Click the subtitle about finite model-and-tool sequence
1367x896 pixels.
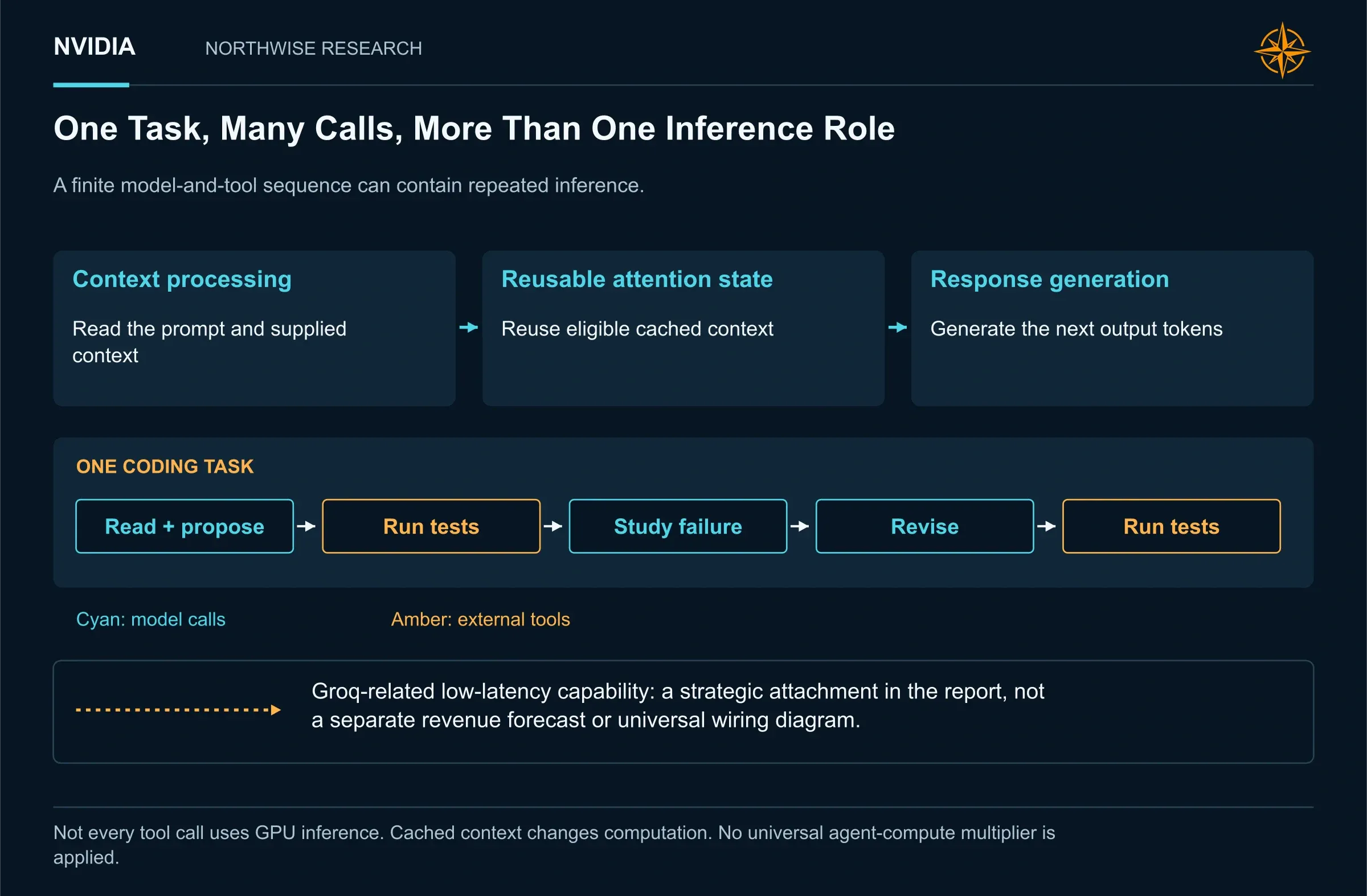(349, 186)
